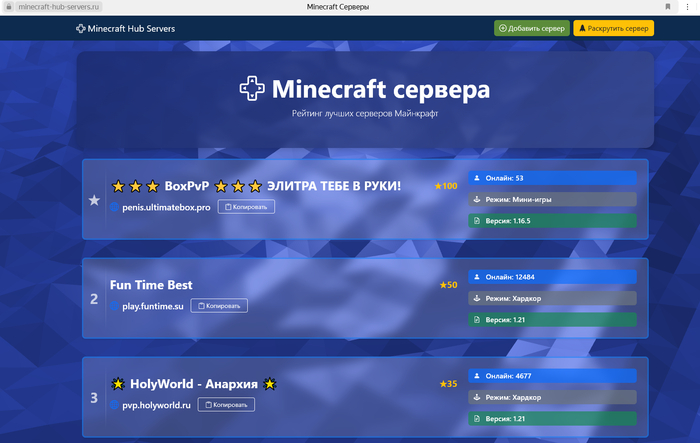Select subtitle Рейтинг лучших серверов Майнкрафт
The height and width of the screenshot is (443, 700).
(x=365, y=113)
